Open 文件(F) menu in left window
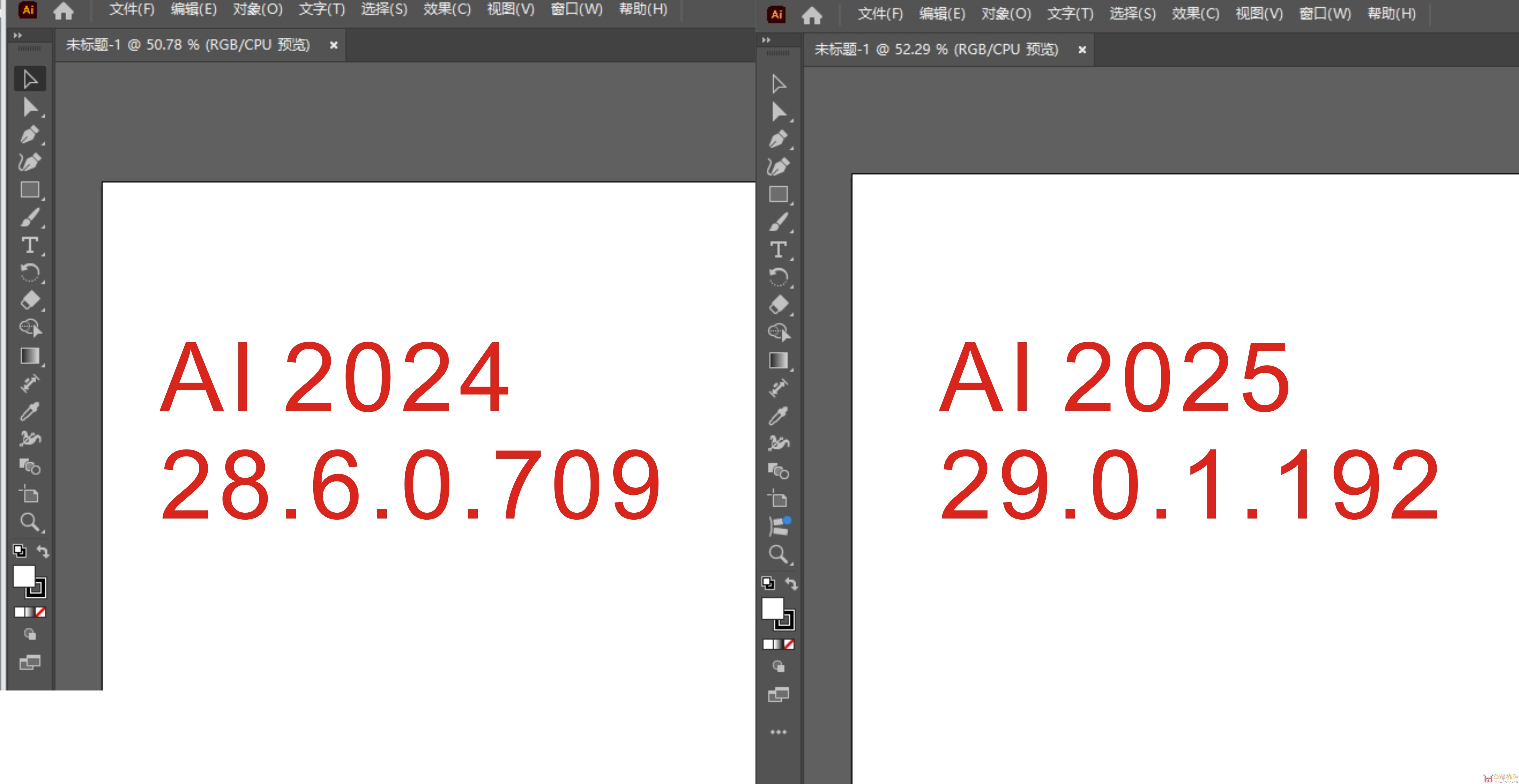Screen dimensions: 1519x784 131,9
